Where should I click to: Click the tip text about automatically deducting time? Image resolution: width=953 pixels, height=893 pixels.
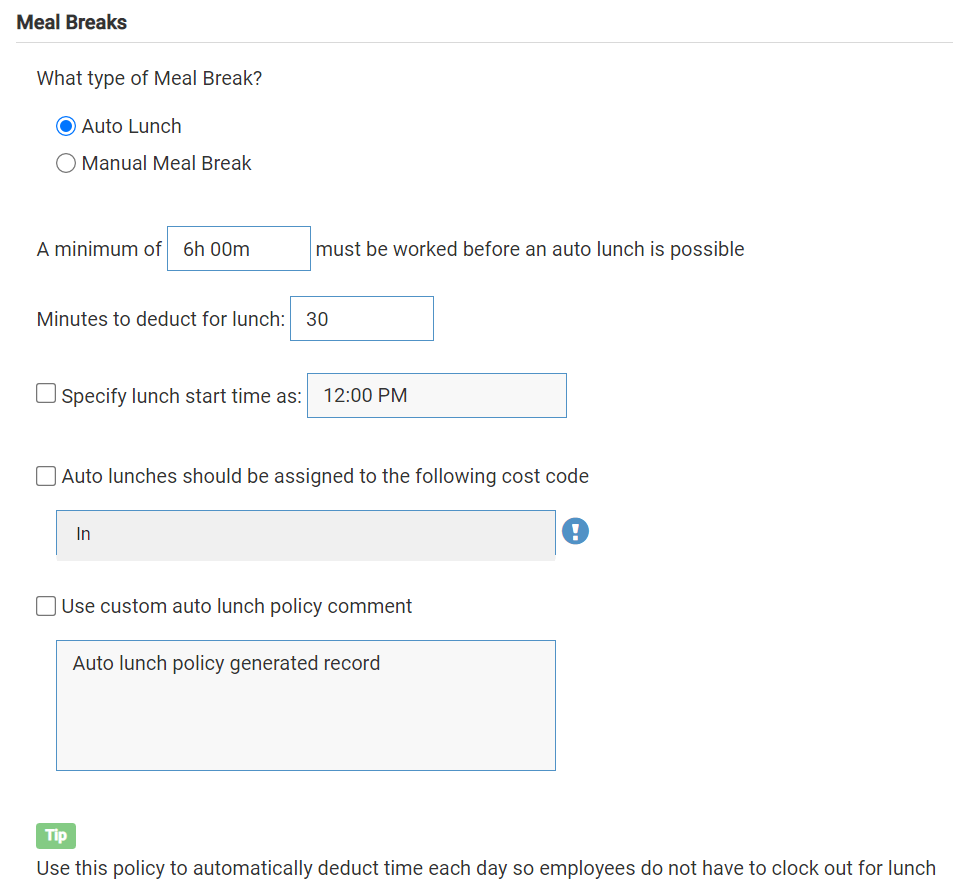(x=486, y=868)
